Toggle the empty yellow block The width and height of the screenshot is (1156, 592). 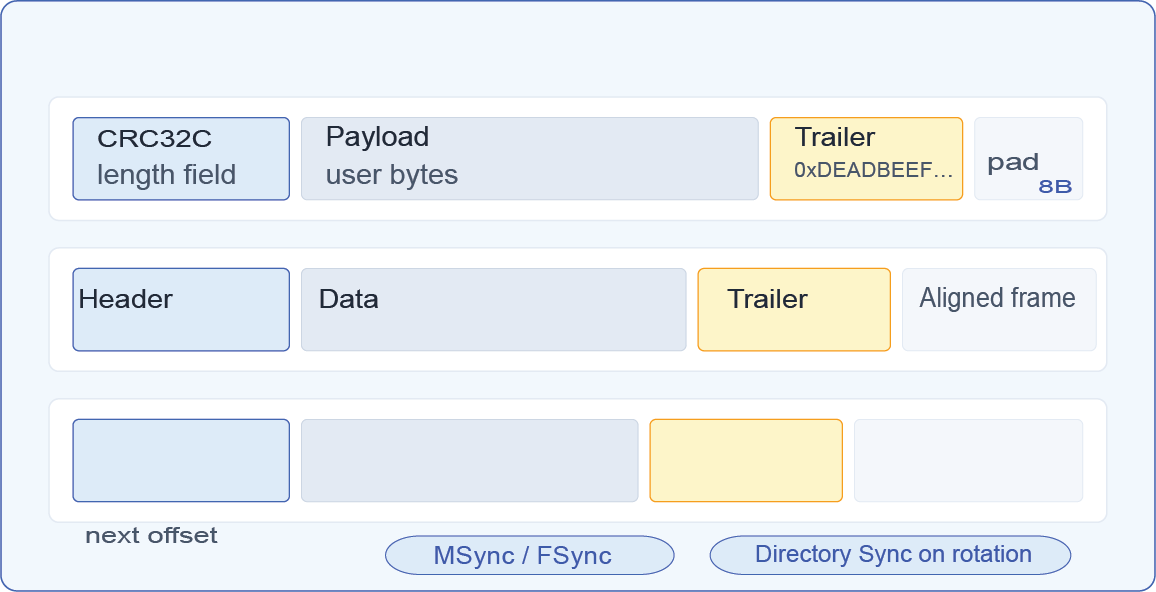[746, 460]
